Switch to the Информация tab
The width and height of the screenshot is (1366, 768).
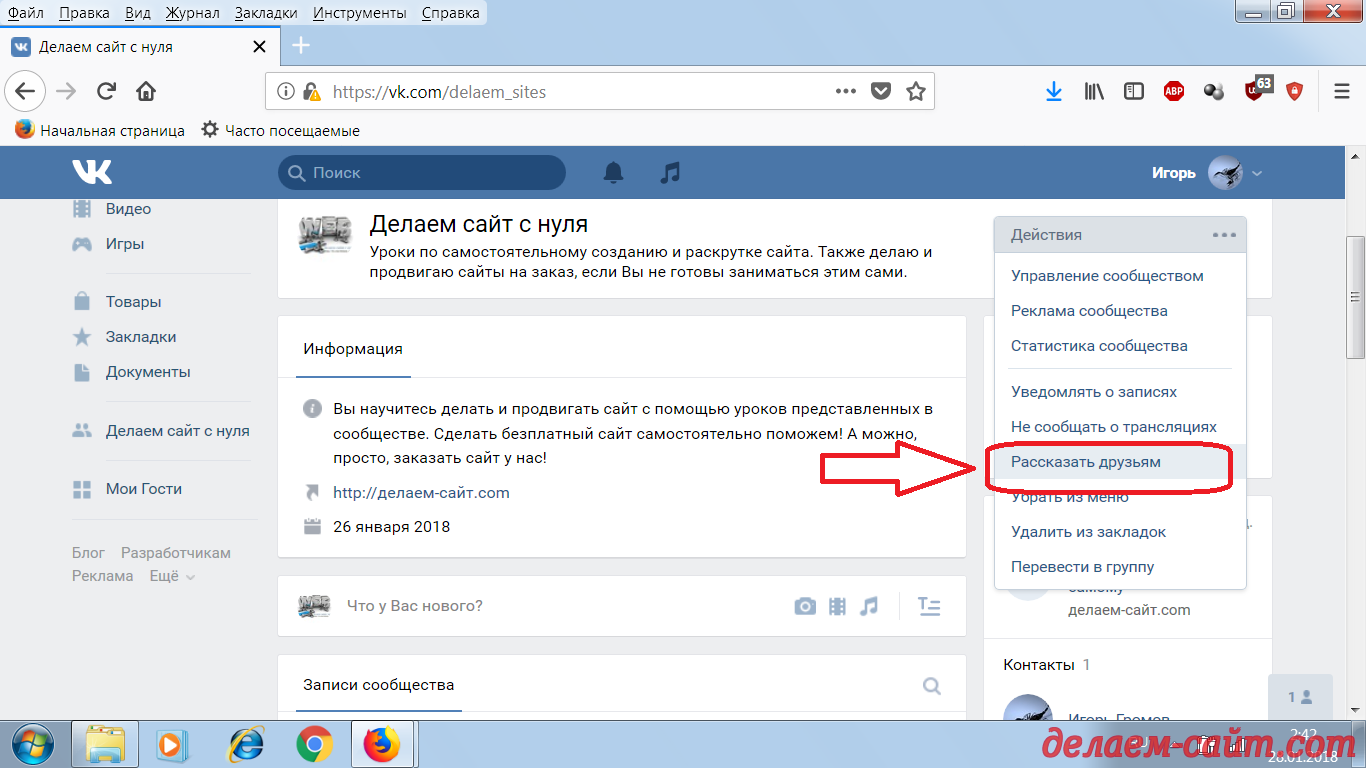click(x=353, y=349)
